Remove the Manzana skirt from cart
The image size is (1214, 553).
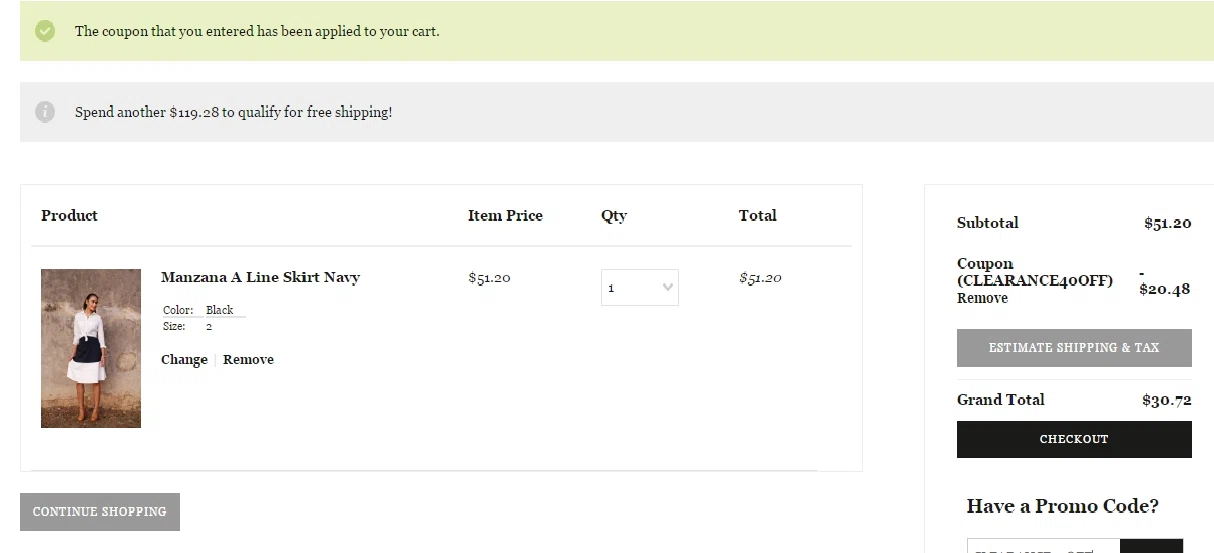[248, 360]
